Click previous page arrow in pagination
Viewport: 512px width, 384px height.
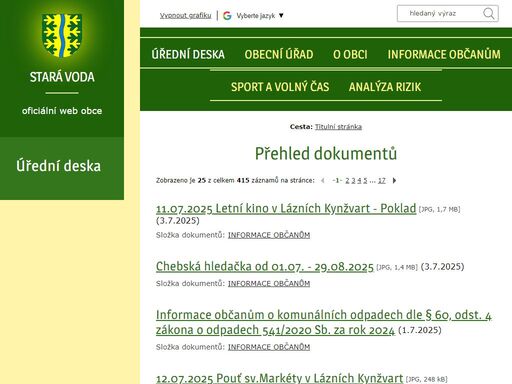323,180
